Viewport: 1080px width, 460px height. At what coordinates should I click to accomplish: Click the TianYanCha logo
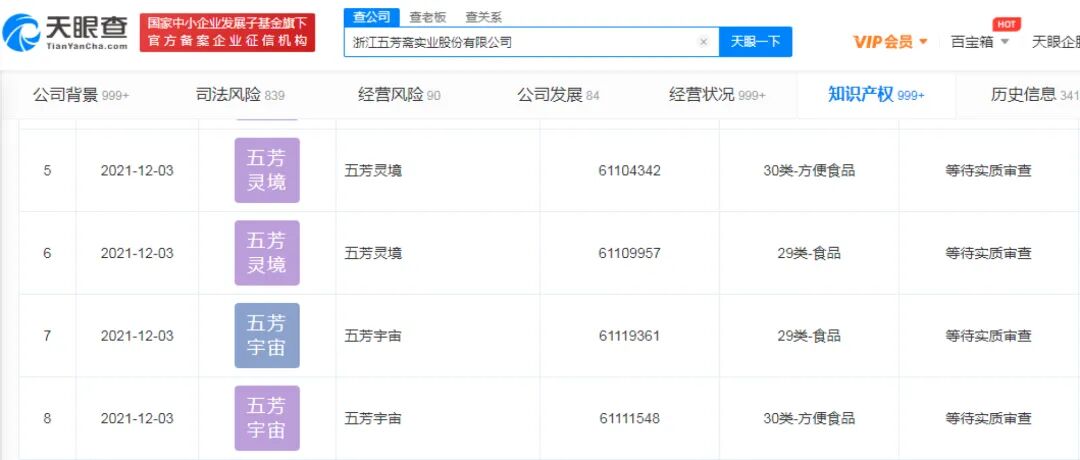click(x=65, y=32)
